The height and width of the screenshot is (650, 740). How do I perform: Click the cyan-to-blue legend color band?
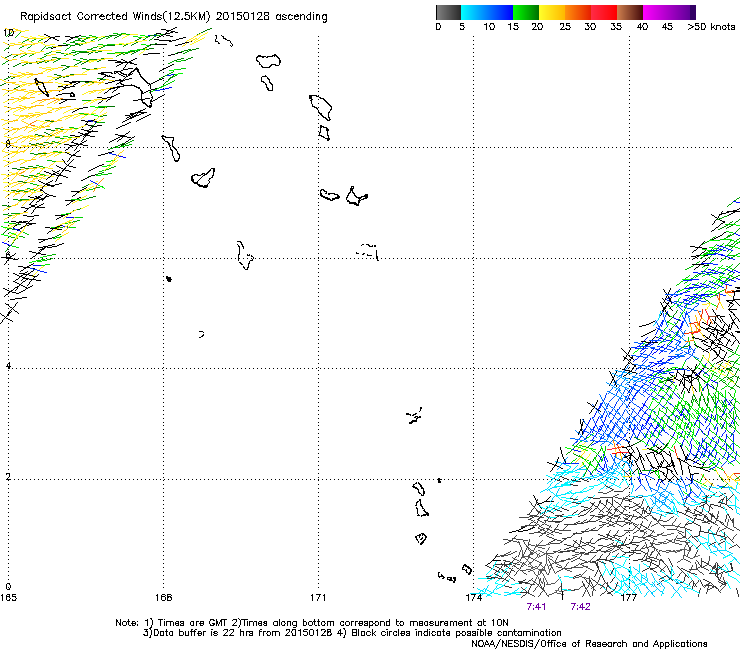(x=487, y=12)
